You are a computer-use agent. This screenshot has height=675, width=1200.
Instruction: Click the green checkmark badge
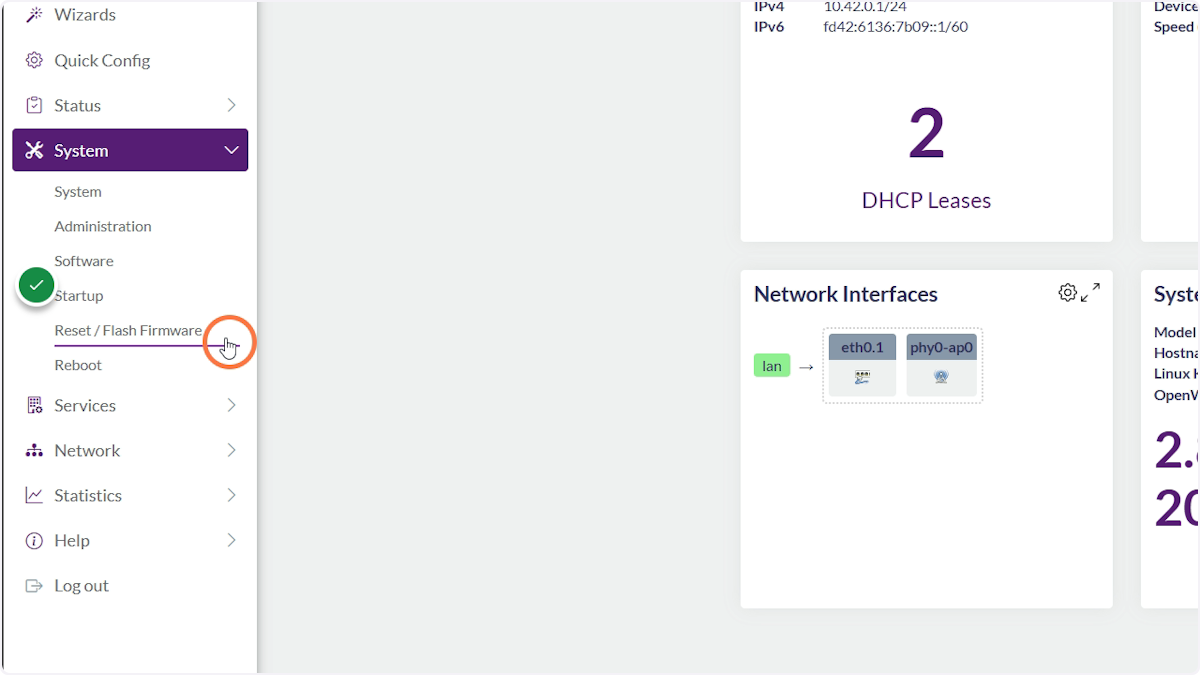[x=36, y=285]
